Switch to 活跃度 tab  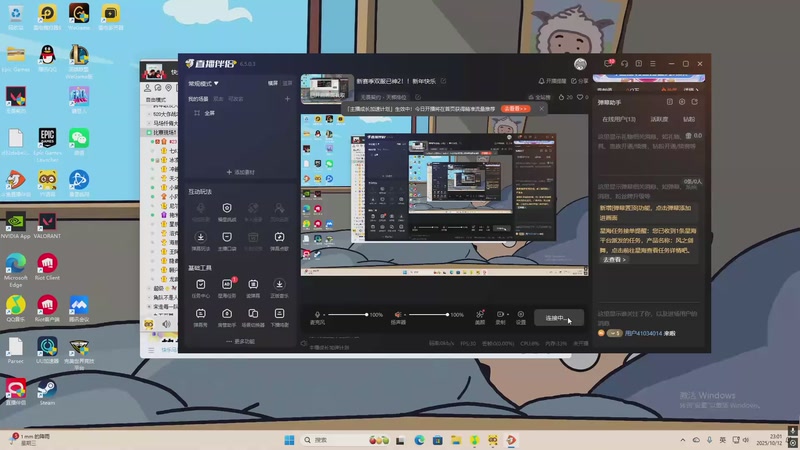[x=659, y=119]
